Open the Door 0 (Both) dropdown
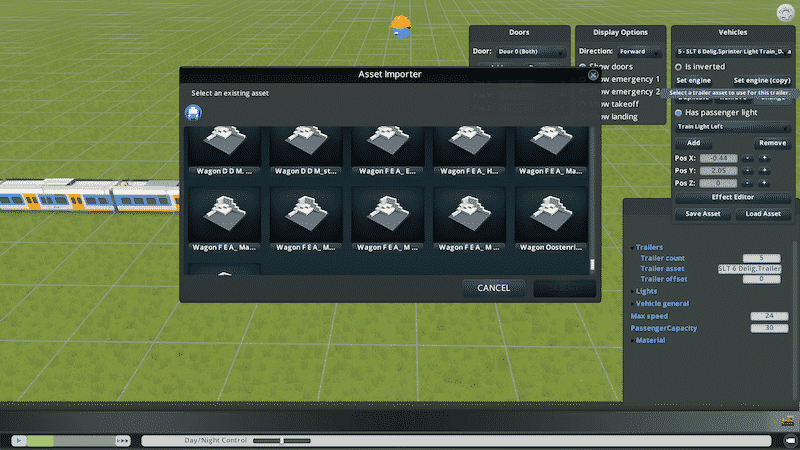The height and width of the screenshot is (450, 800). (532, 52)
